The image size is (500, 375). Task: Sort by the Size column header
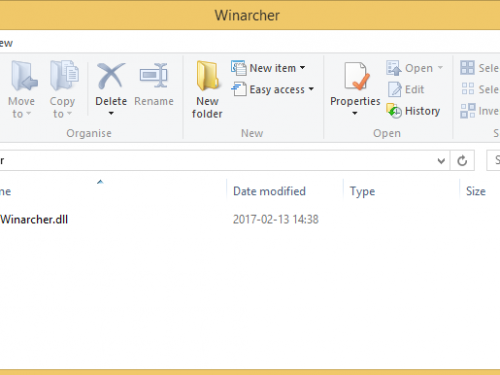[x=476, y=191]
